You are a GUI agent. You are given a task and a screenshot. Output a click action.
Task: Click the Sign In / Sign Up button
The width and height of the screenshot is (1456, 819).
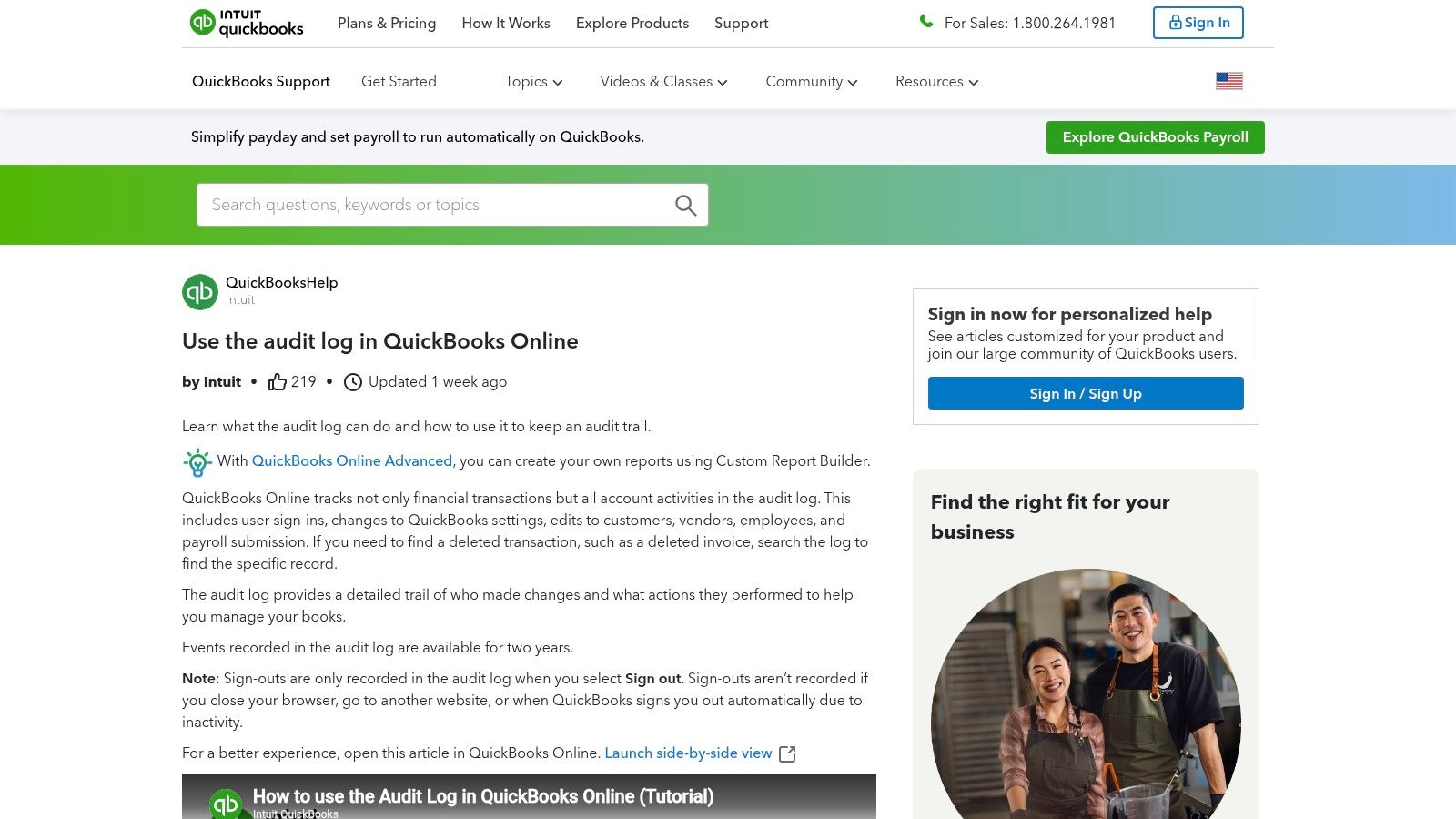point(1086,393)
